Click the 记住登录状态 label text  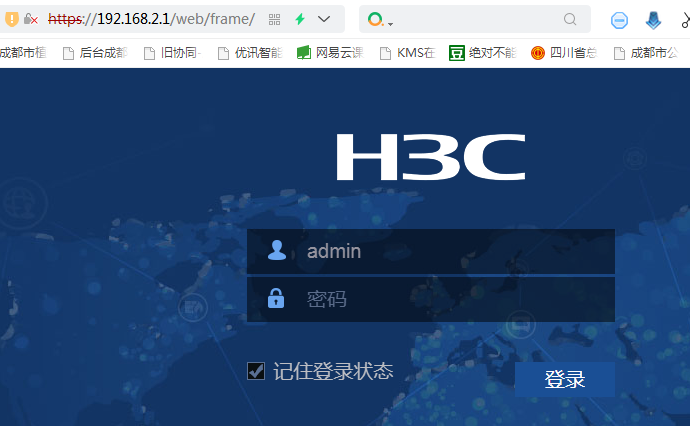click(x=333, y=371)
